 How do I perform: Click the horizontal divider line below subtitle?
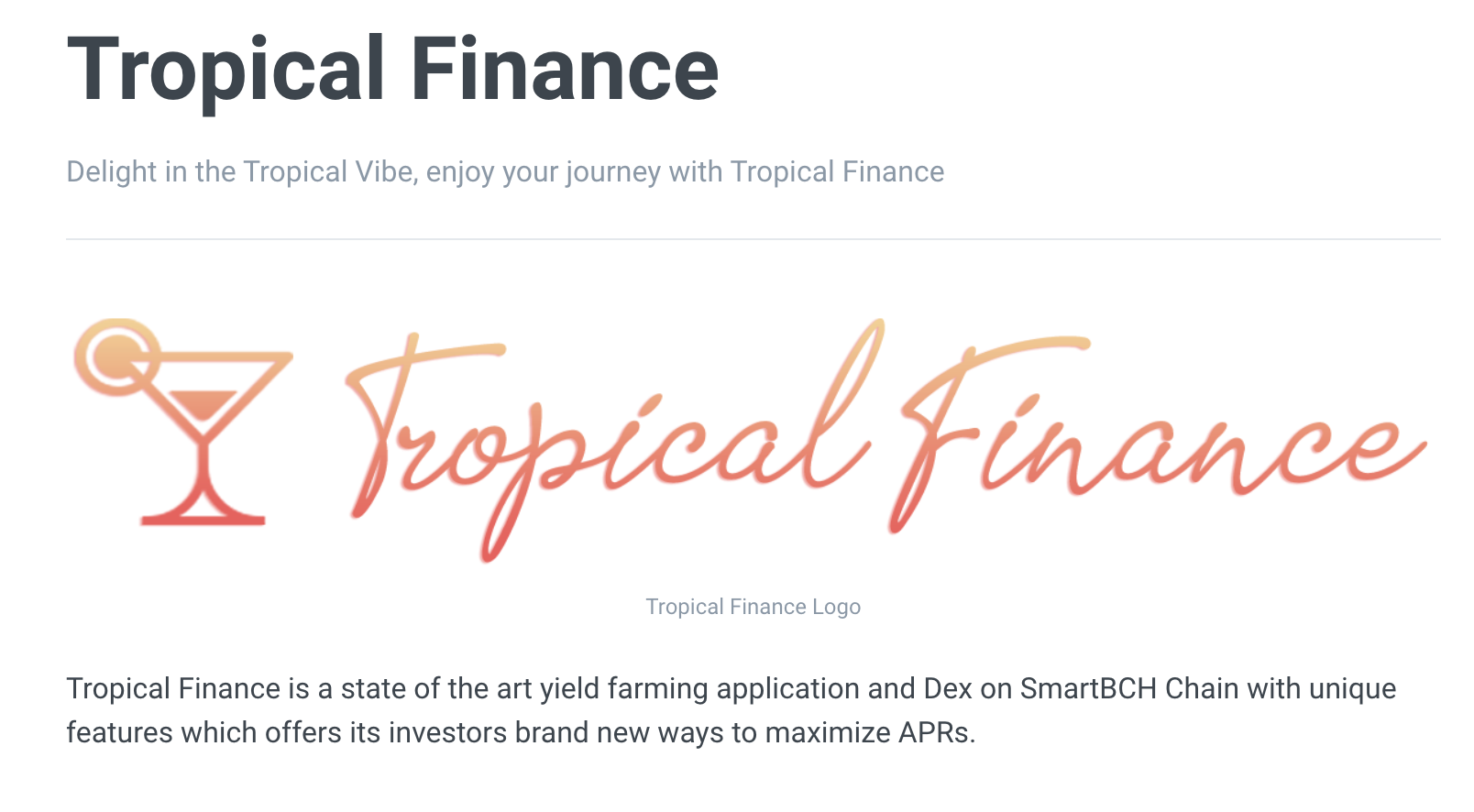(753, 239)
